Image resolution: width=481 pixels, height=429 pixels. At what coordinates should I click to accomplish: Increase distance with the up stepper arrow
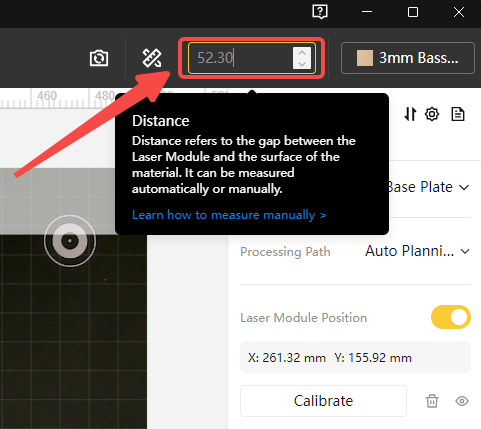(x=302, y=53)
